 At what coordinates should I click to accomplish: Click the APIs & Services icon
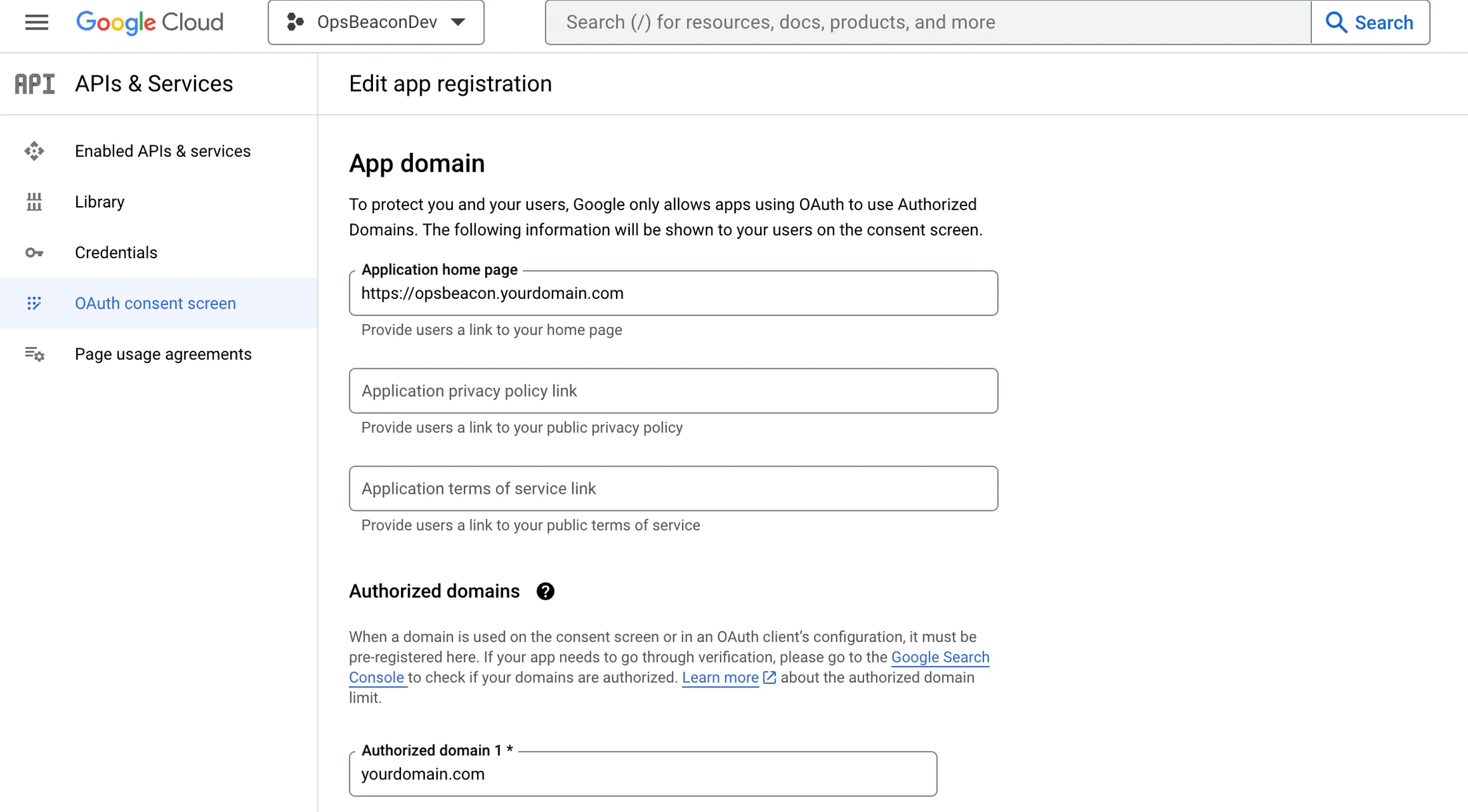pyautogui.click(x=34, y=84)
